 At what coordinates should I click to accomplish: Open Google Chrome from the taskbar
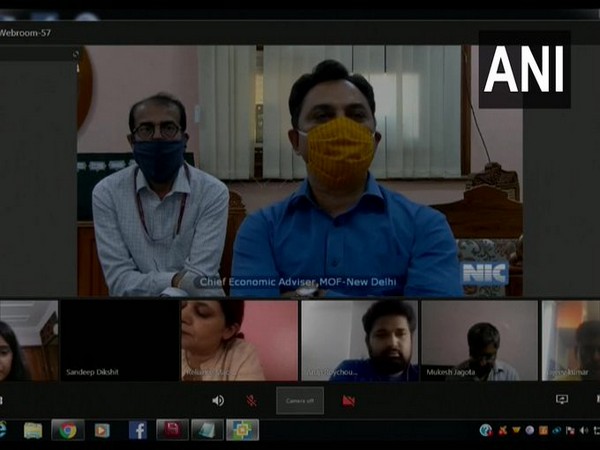(x=67, y=430)
